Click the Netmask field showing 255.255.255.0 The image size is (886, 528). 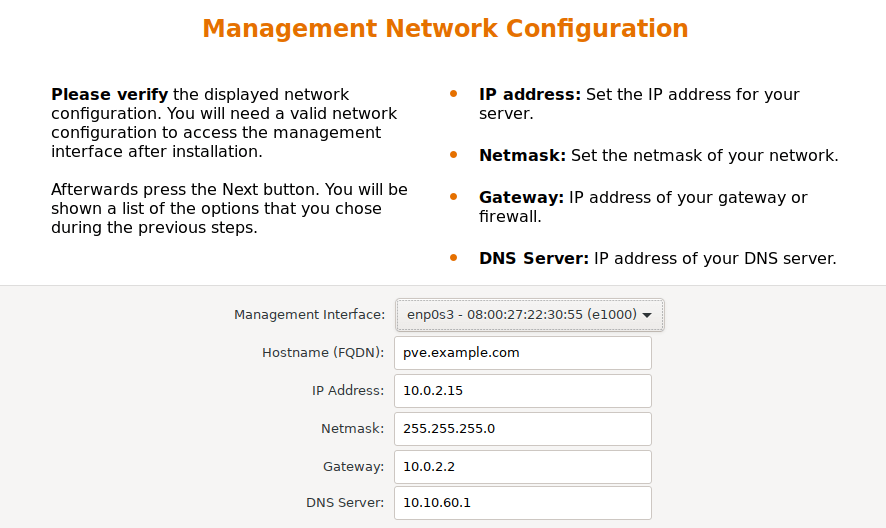[524, 429]
